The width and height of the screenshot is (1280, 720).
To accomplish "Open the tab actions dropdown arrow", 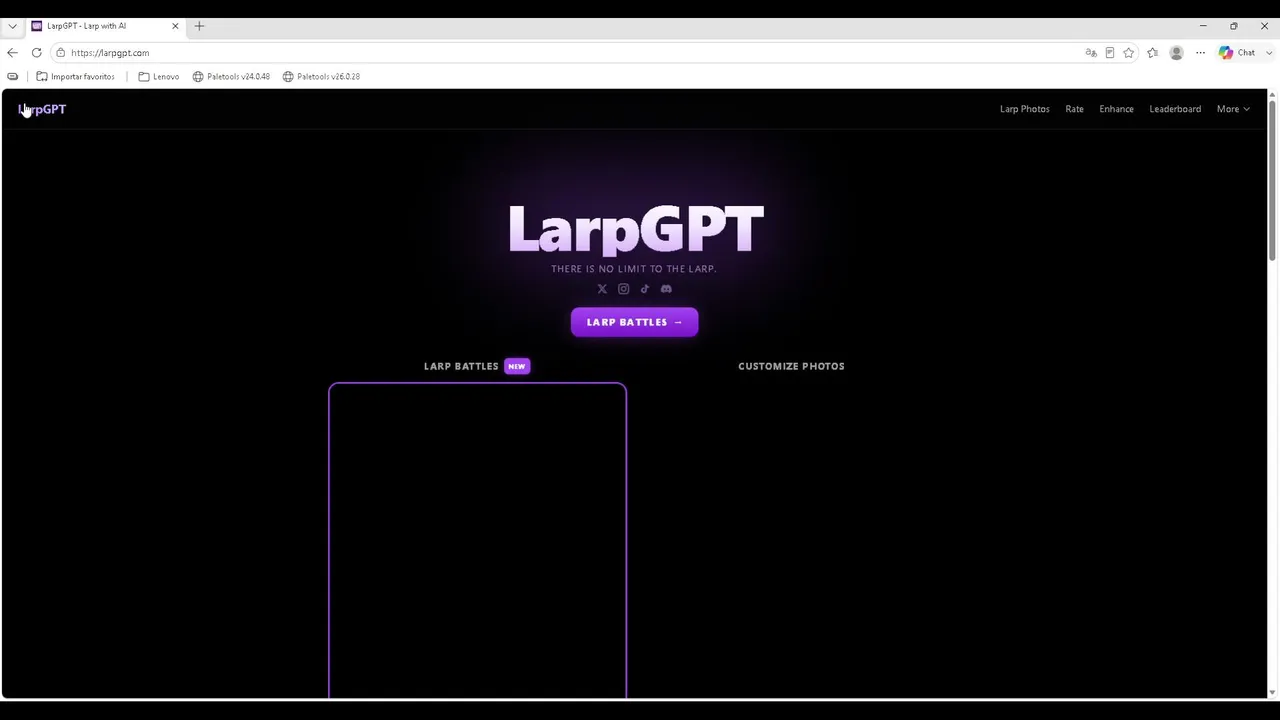I will pyautogui.click(x=12, y=26).
